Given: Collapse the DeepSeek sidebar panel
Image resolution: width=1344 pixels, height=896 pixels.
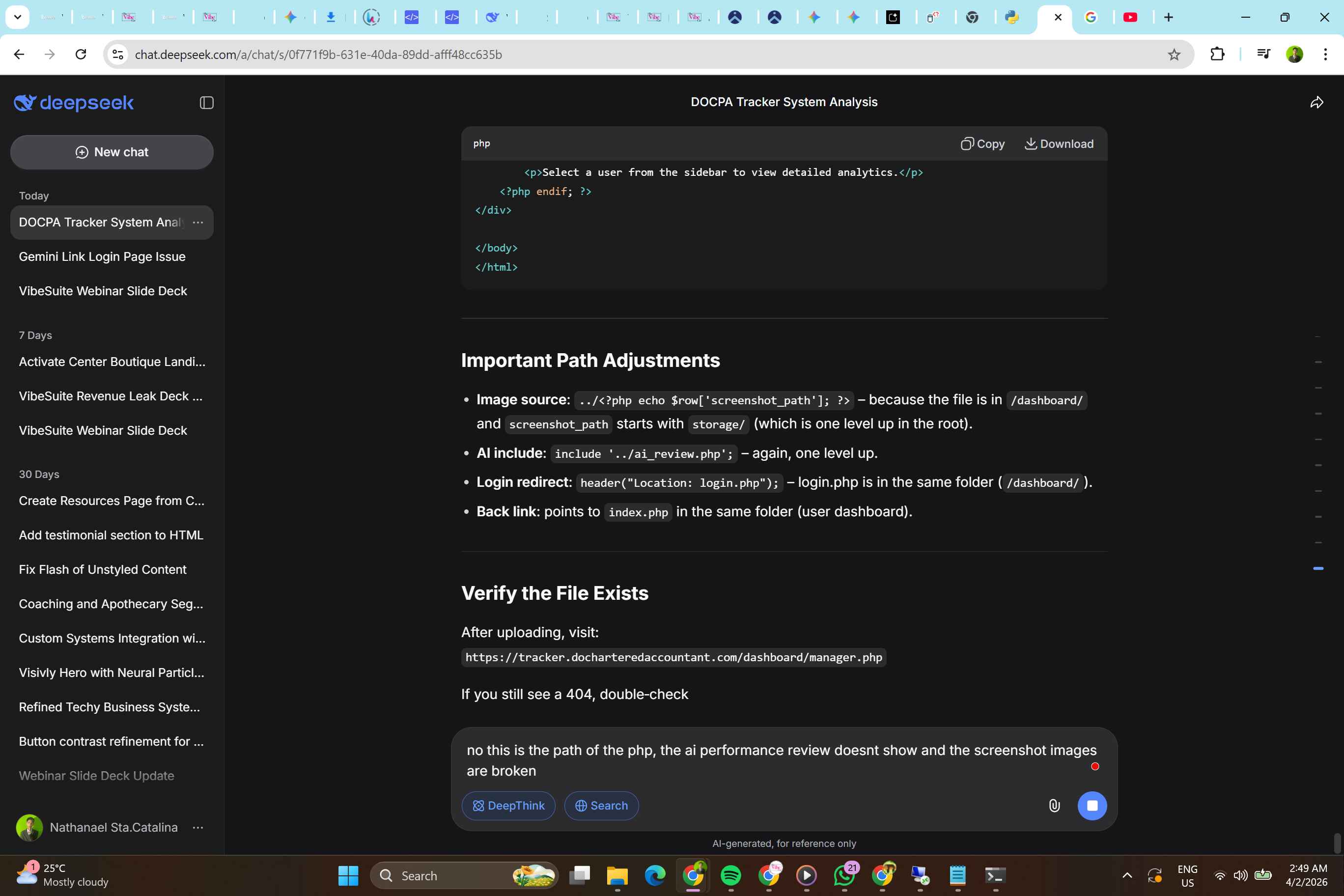Looking at the screenshot, I should coord(206,103).
